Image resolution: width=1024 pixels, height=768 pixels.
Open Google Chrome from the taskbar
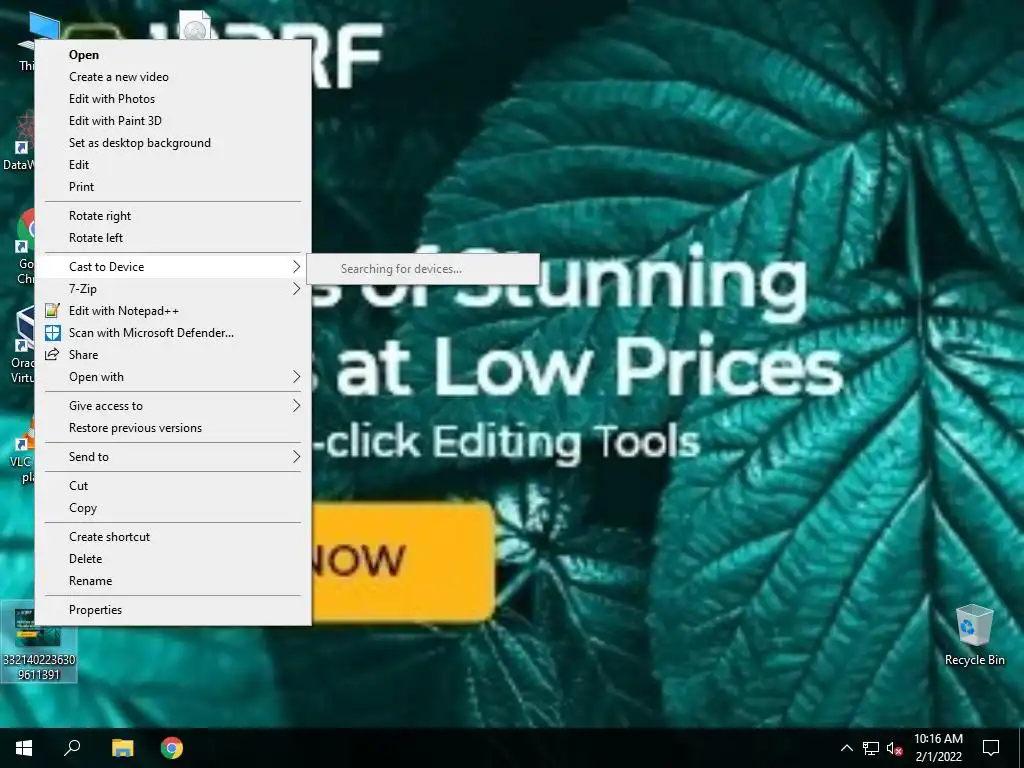click(x=172, y=748)
